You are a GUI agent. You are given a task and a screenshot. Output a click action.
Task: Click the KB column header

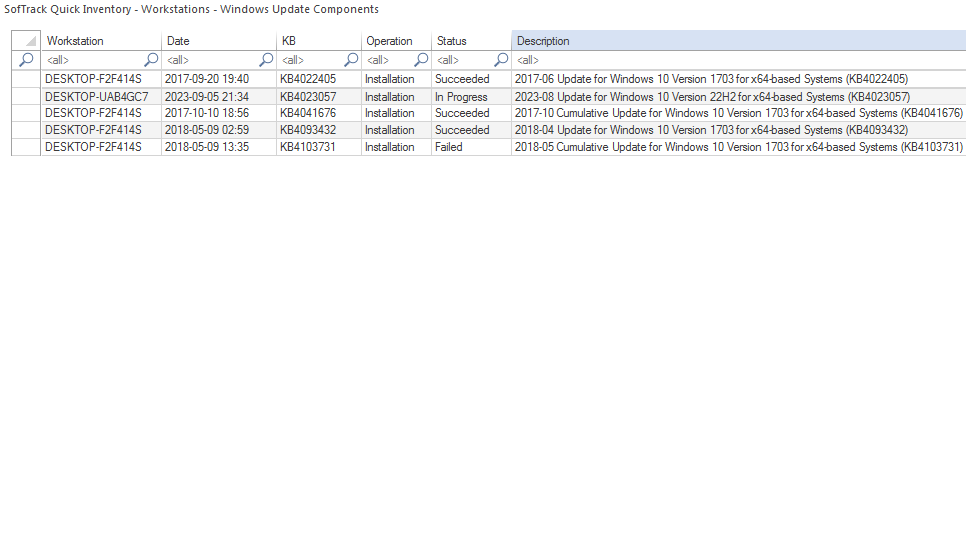[318, 41]
